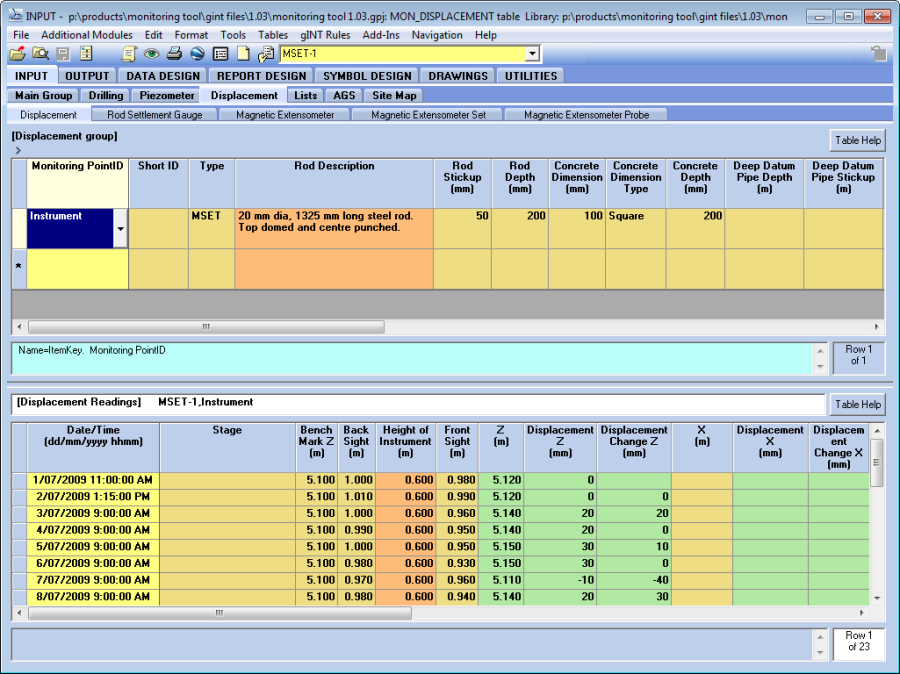Click the open project folder icon
Image resolution: width=900 pixels, height=674 pixels.
click(17, 54)
